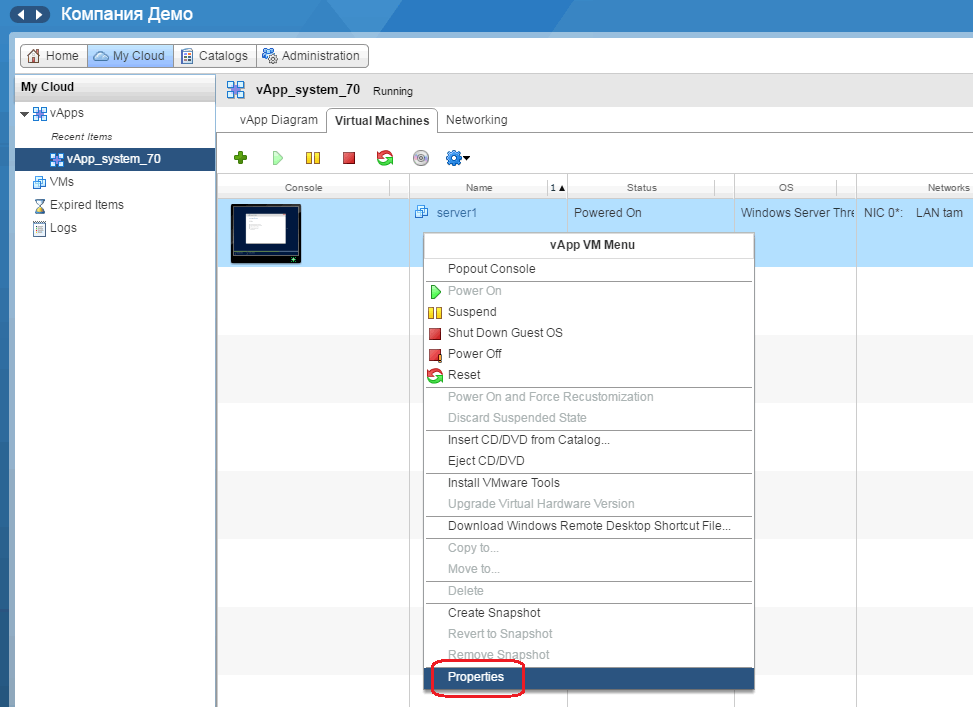This screenshot has height=707, width=973.
Task: Click the VM icon next to server1
Action: [x=421, y=212]
